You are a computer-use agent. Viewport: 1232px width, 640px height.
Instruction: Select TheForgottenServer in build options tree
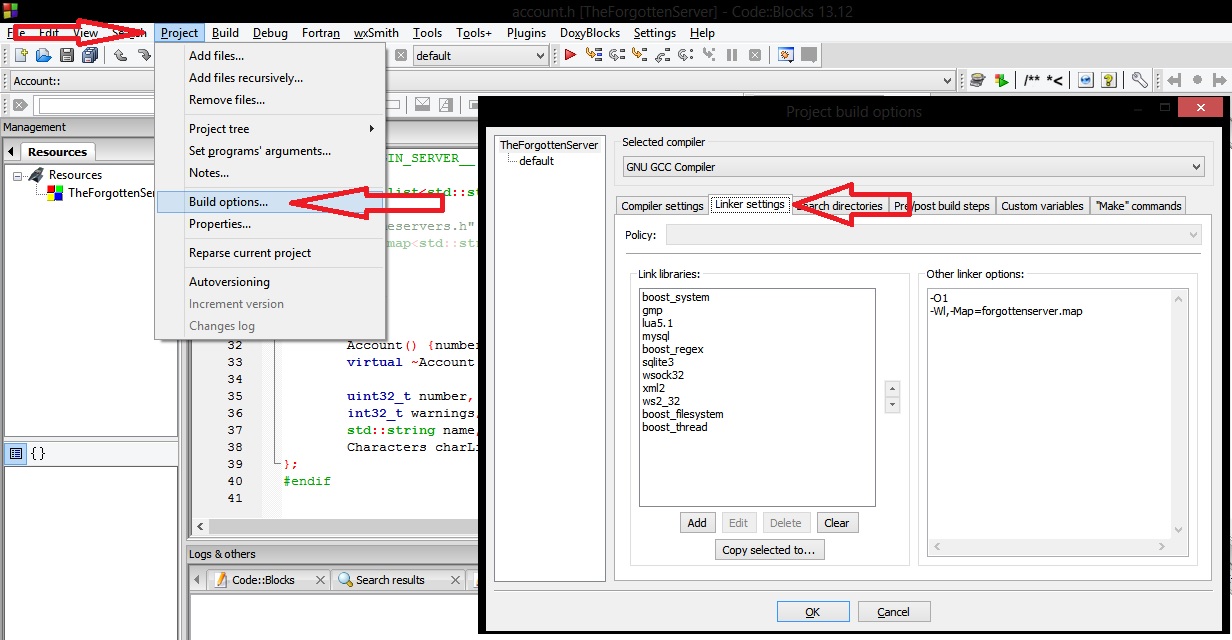[549, 145]
